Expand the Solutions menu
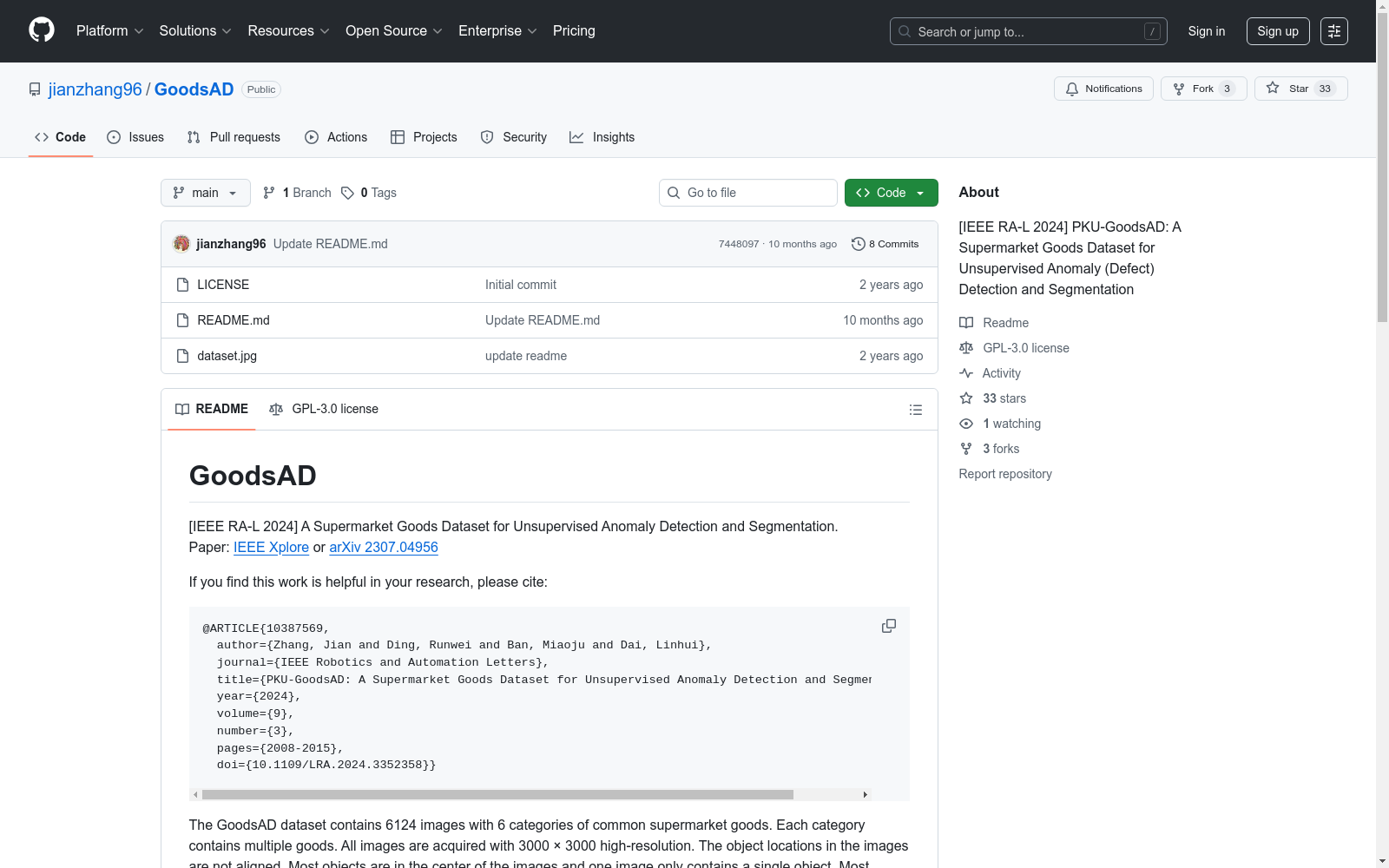1389x868 pixels. 195,30
